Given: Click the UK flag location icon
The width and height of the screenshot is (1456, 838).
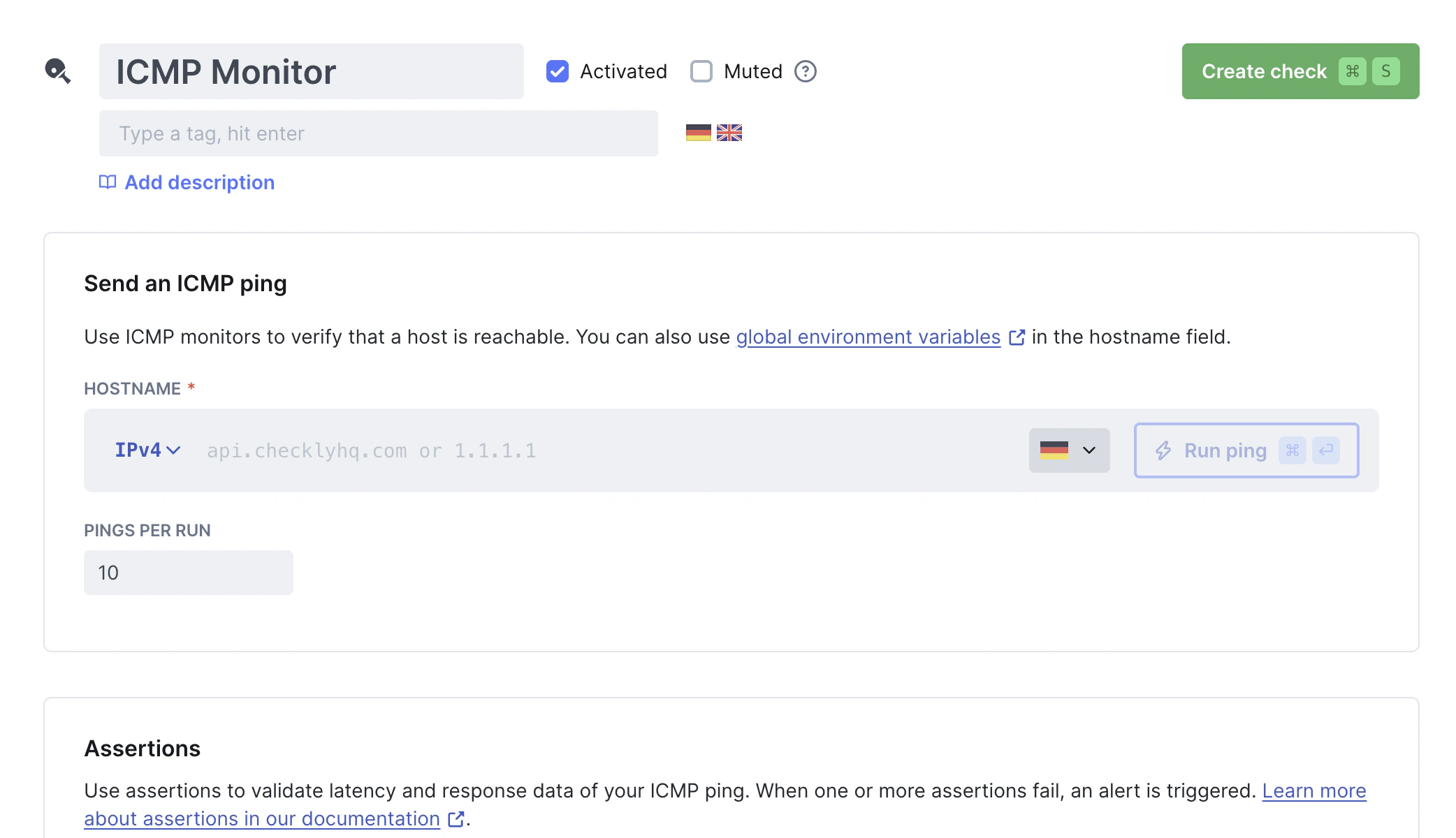Looking at the screenshot, I should (729, 133).
